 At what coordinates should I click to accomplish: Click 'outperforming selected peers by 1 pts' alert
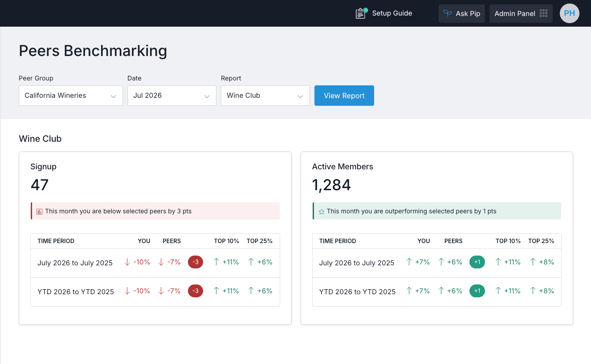(x=437, y=211)
